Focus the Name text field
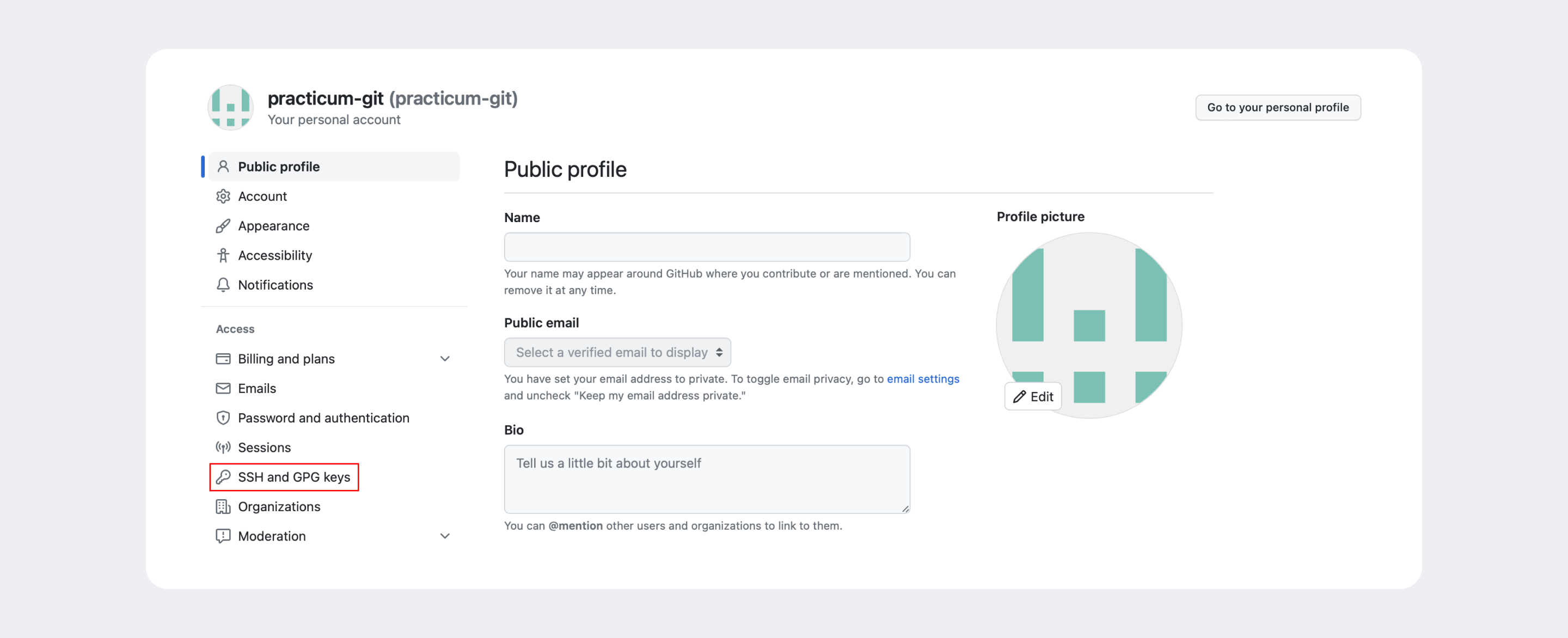The image size is (1568, 638). (707, 247)
